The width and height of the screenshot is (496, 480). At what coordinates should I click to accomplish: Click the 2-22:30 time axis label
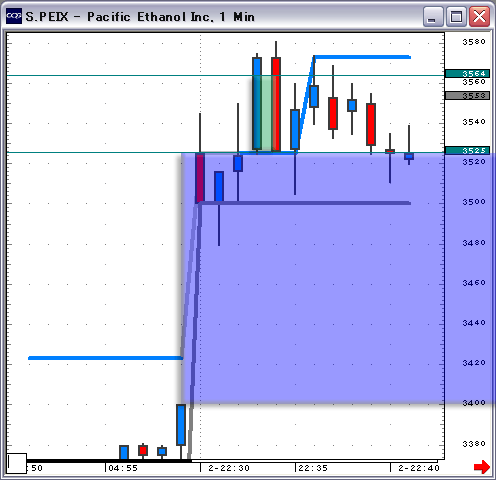tap(229, 468)
